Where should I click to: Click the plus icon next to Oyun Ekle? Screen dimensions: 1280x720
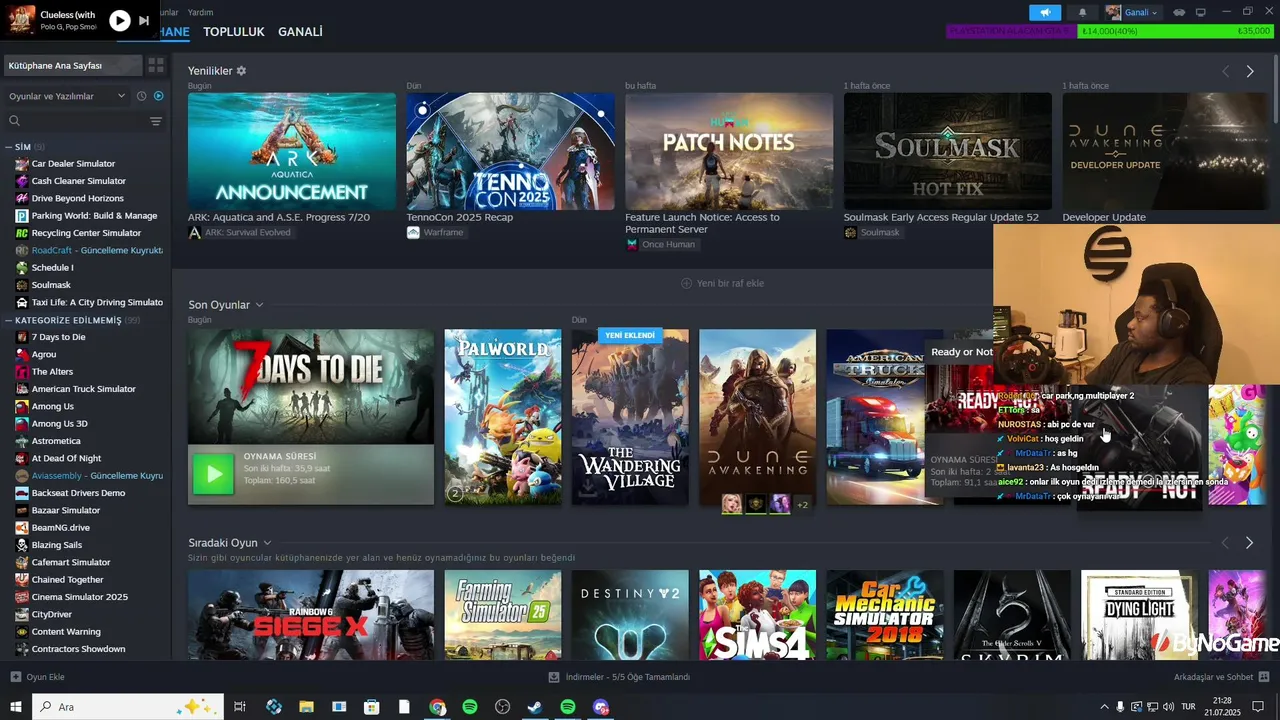[15, 677]
